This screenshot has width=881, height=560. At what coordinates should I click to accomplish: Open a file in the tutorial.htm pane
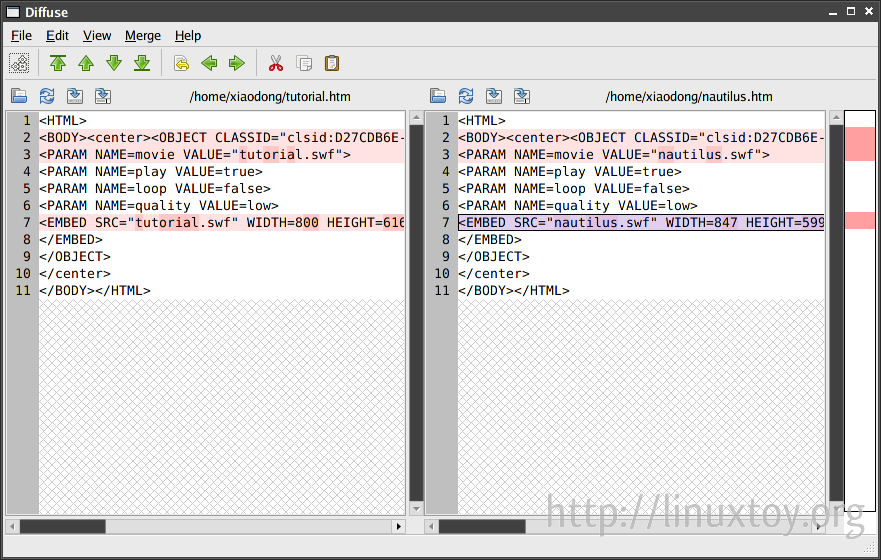[19, 96]
